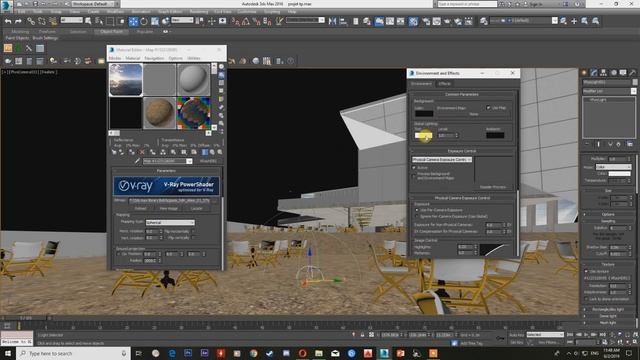Toggle the Angle Snap icon

246,21
